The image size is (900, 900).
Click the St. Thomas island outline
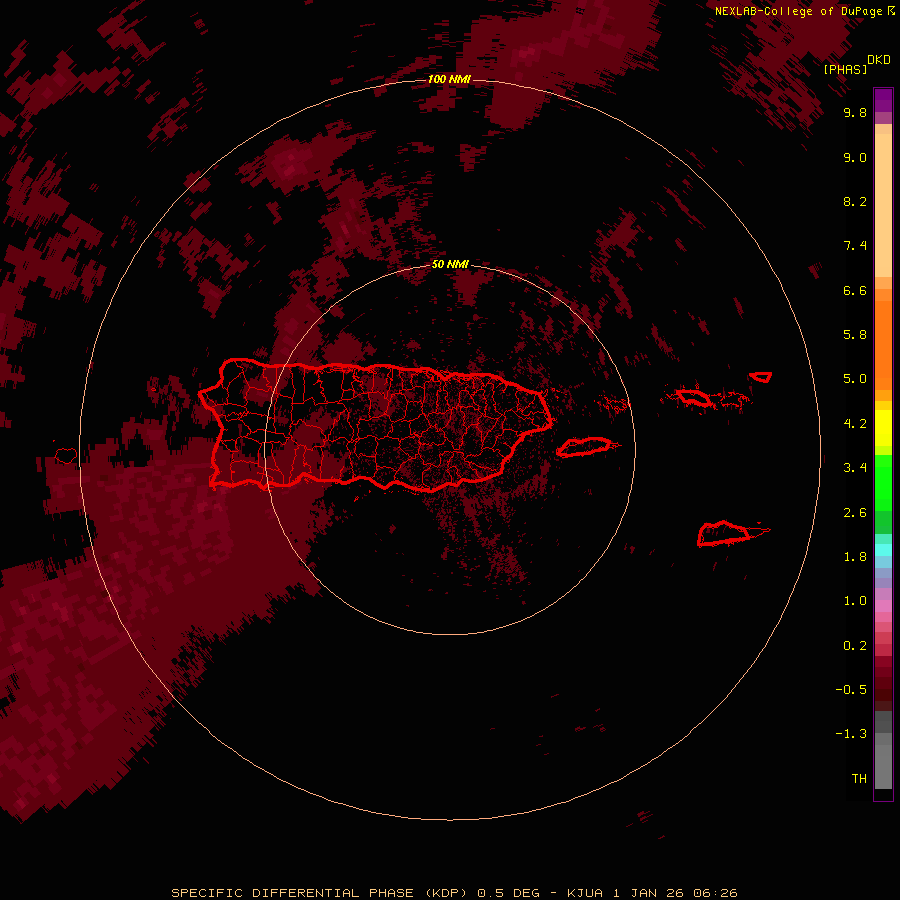click(695, 397)
